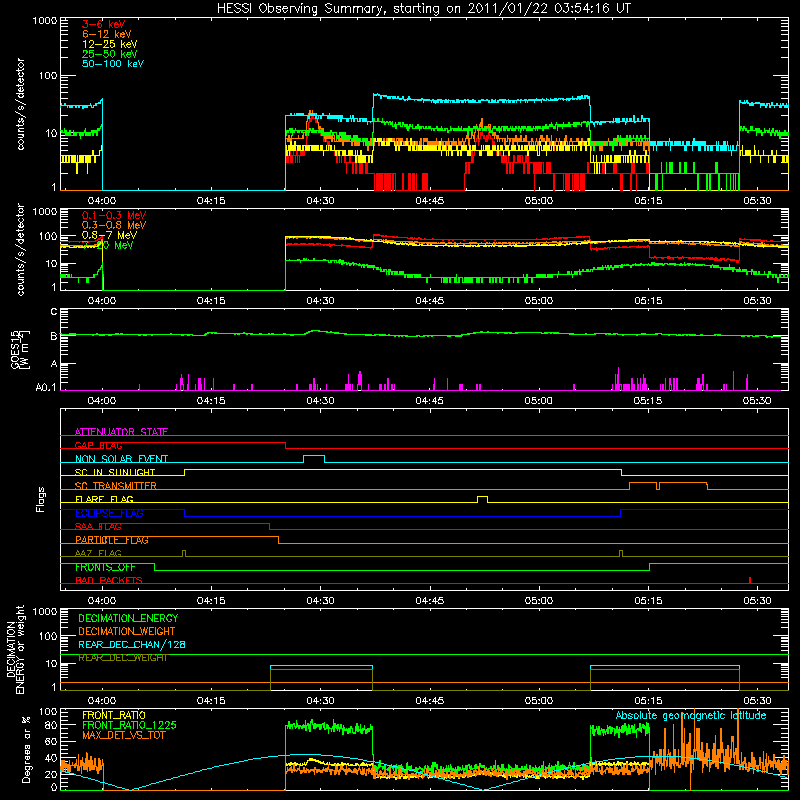This screenshot has width=800, height=800.
Task: Click the 05:15 tick under the Flags panel
Action: click(x=648, y=601)
